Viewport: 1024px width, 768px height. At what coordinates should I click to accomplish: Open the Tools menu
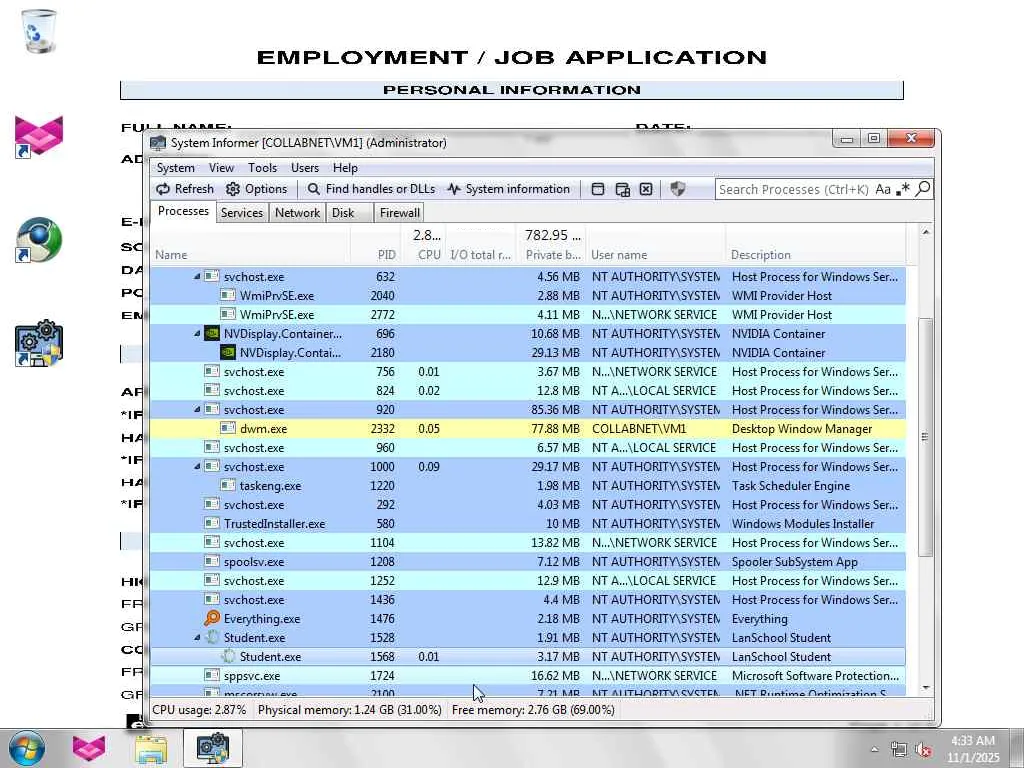point(263,168)
